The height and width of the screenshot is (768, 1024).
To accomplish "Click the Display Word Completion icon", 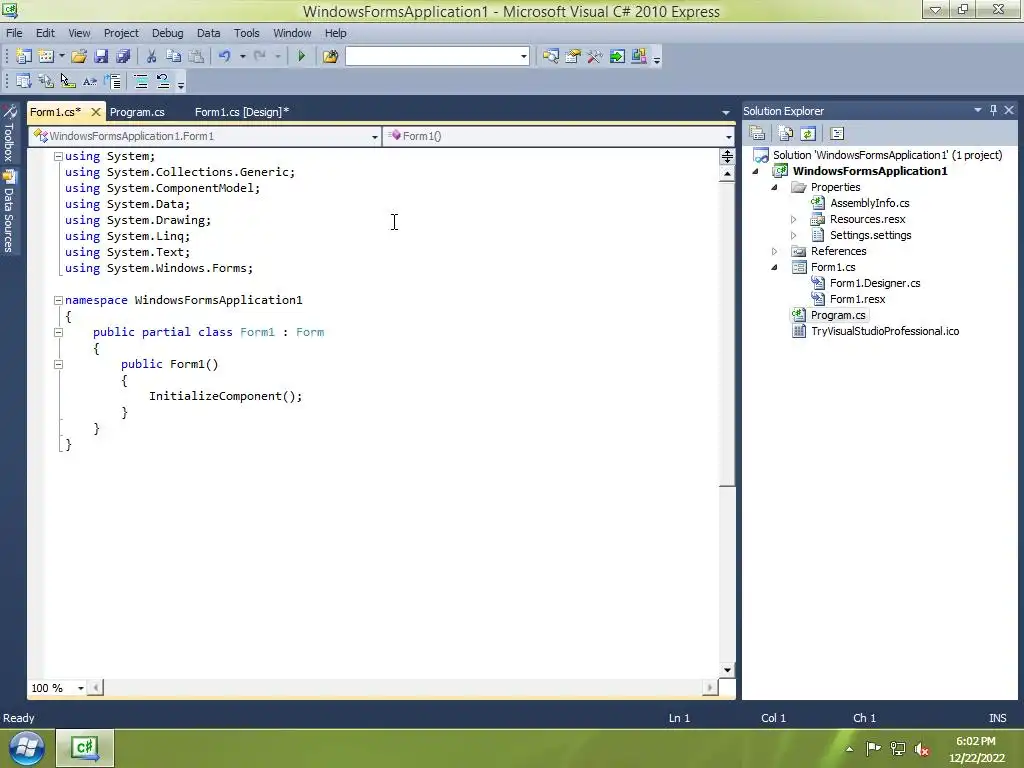I will pos(89,82).
